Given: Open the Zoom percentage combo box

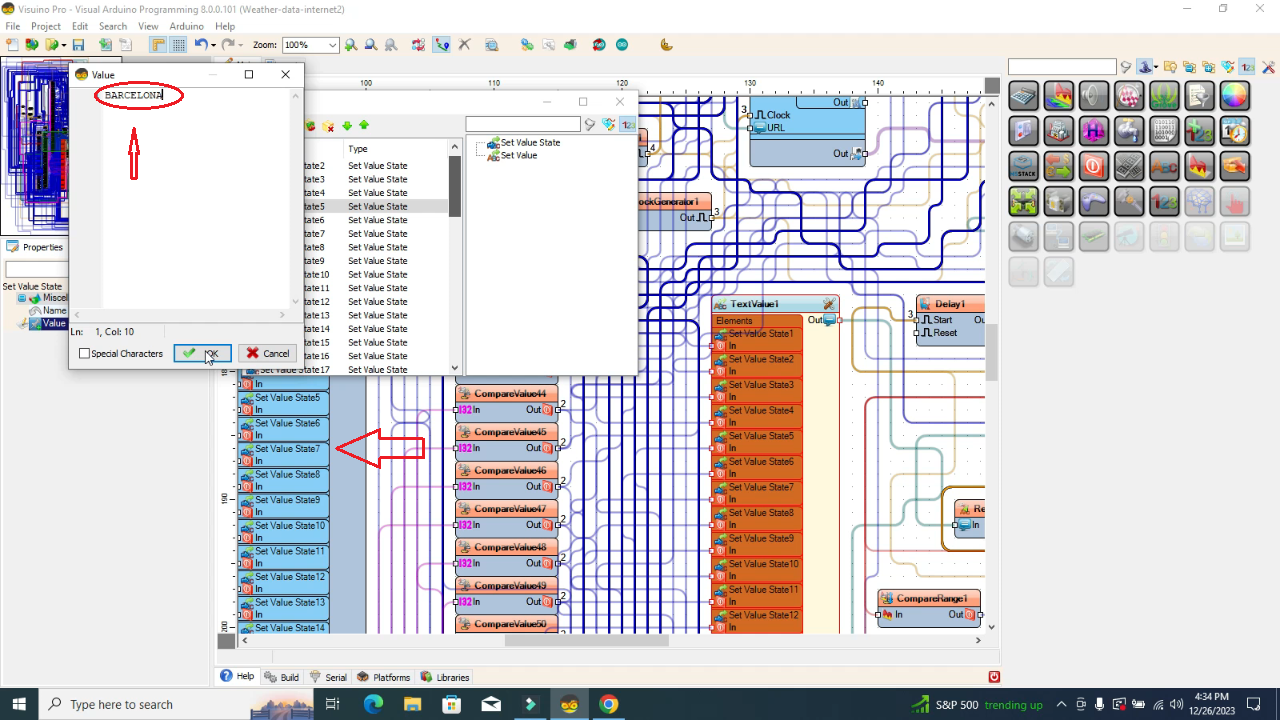Looking at the screenshot, I should 310,45.
